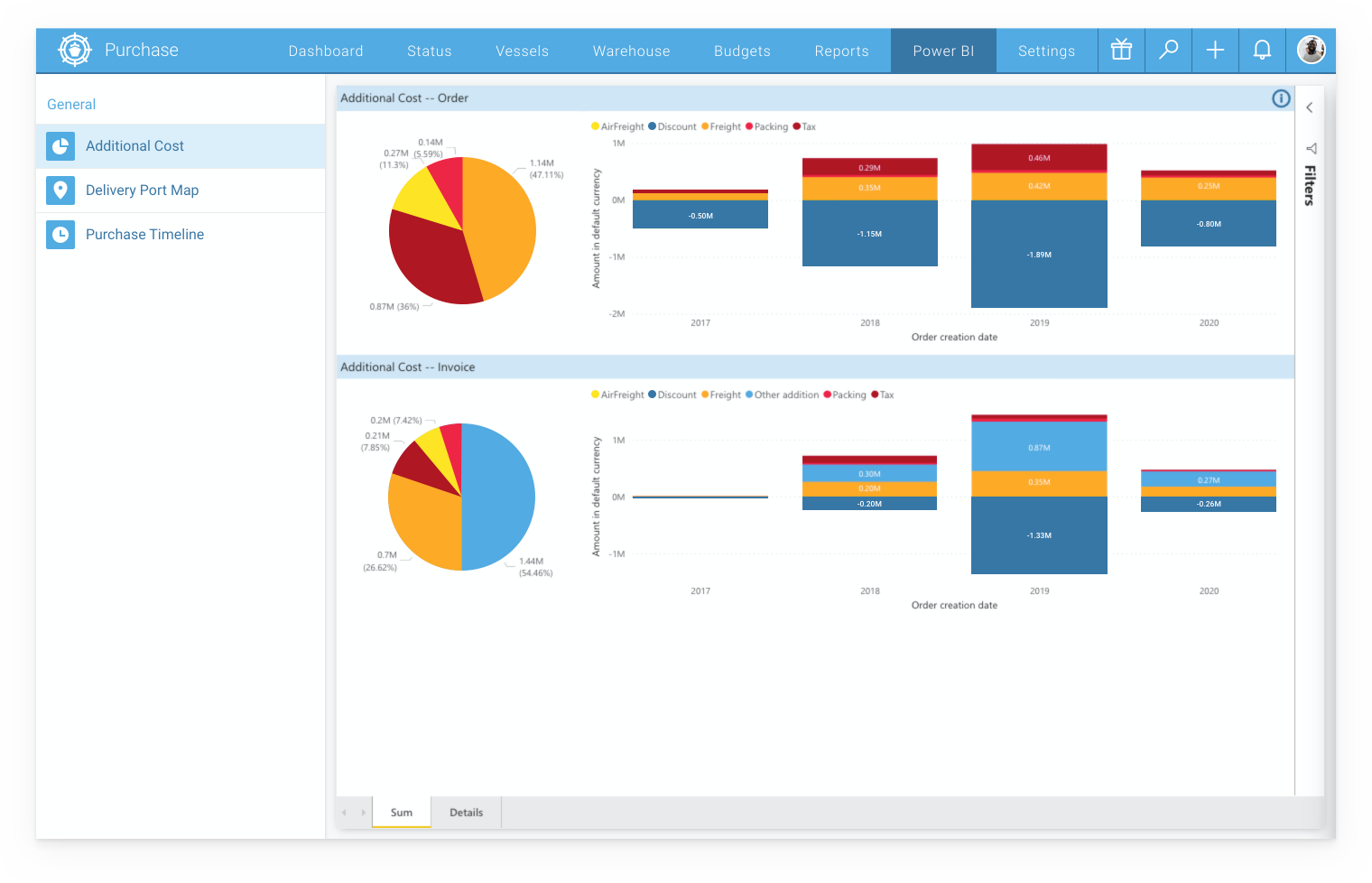Go to next report page arrow
This screenshot has width=1372, height=883.
364,813
